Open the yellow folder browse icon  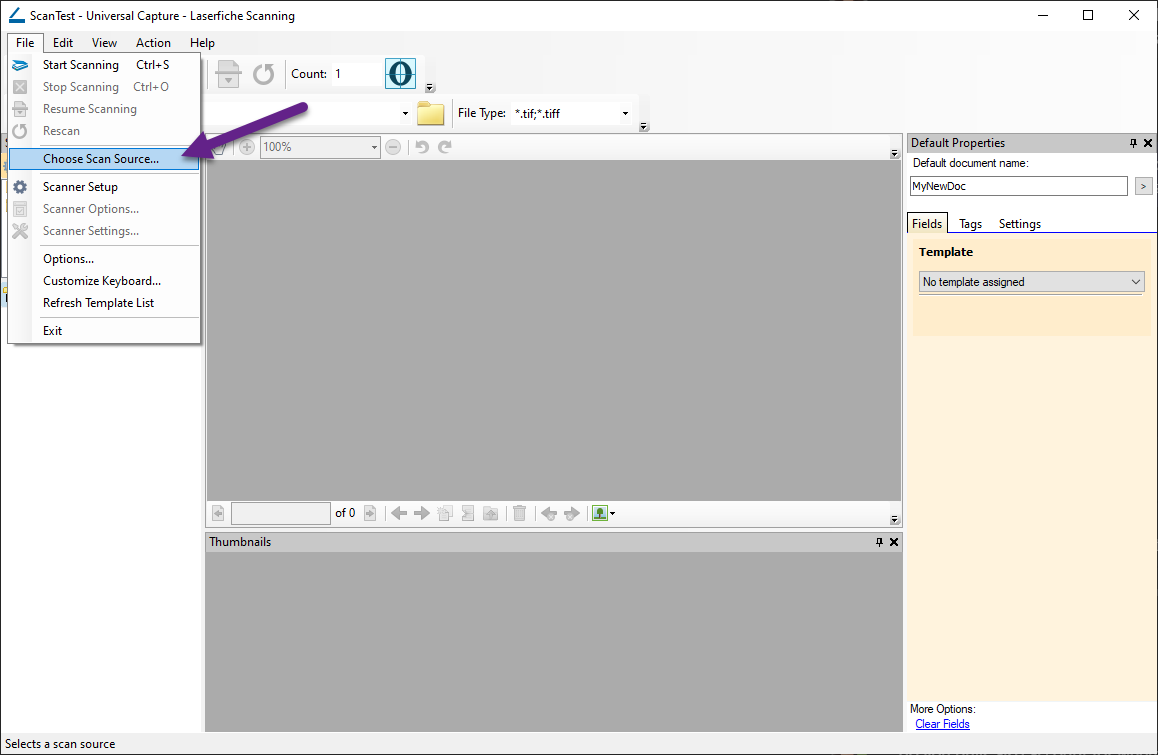(x=431, y=113)
